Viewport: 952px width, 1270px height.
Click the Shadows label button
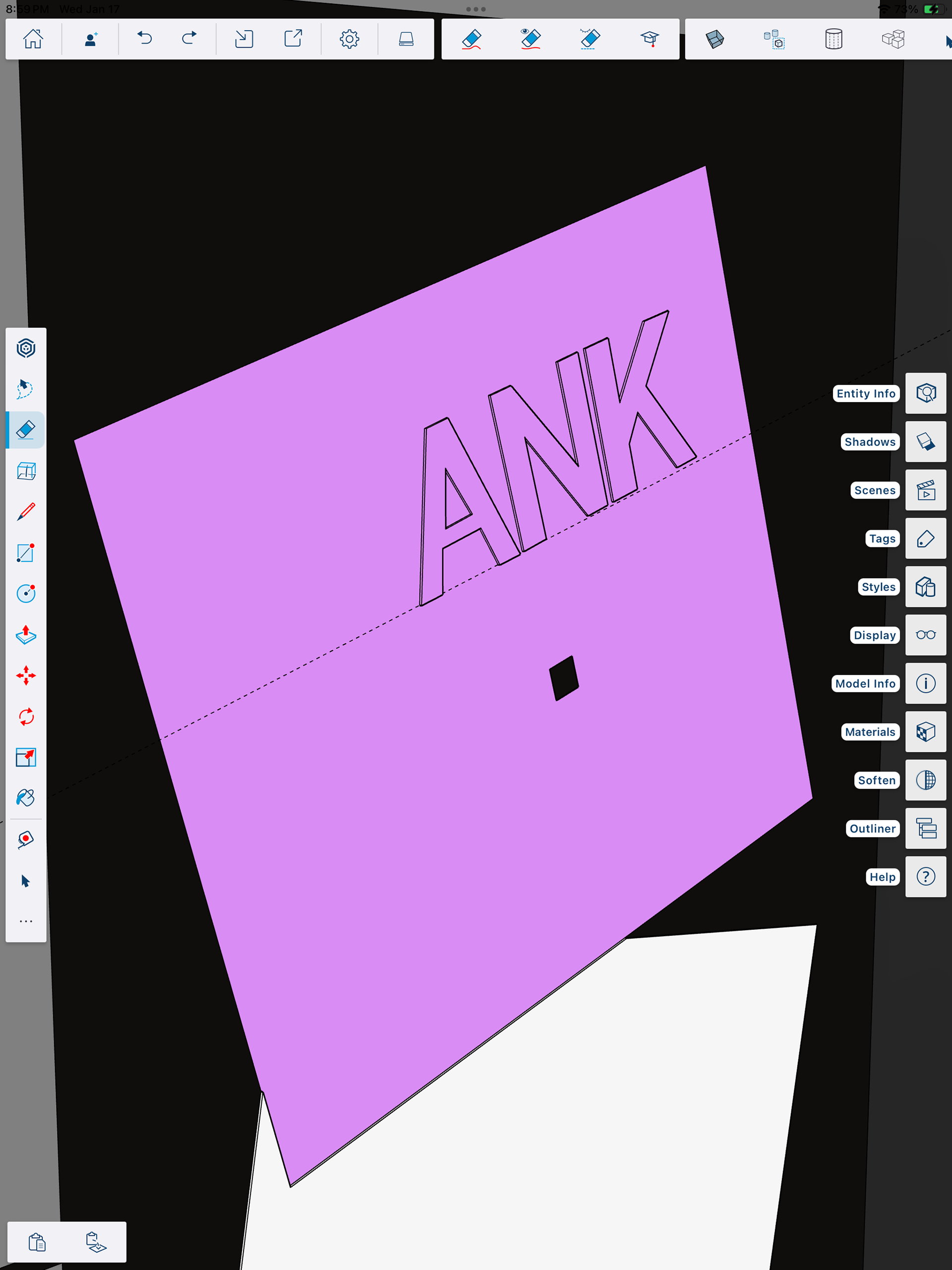pyautogui.click(x=869, y=442)
